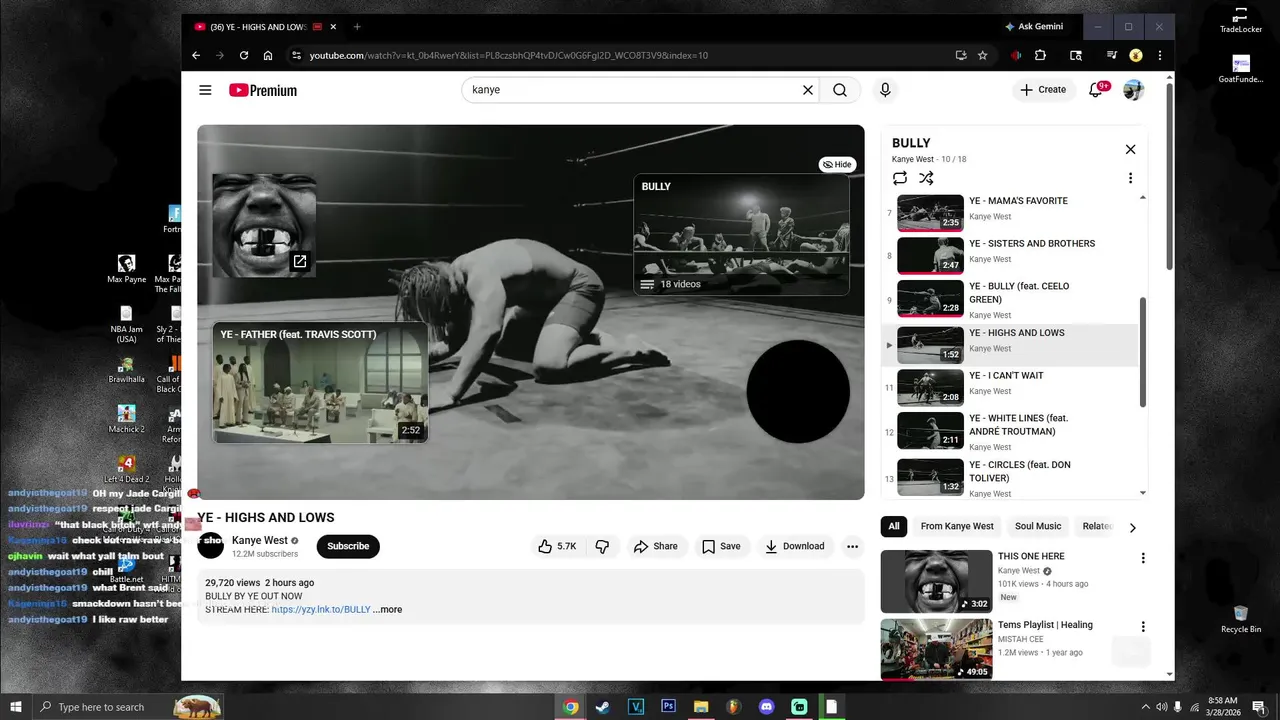Open a new browser tab
Screen dimensions: 1280x720
[357, 27]
